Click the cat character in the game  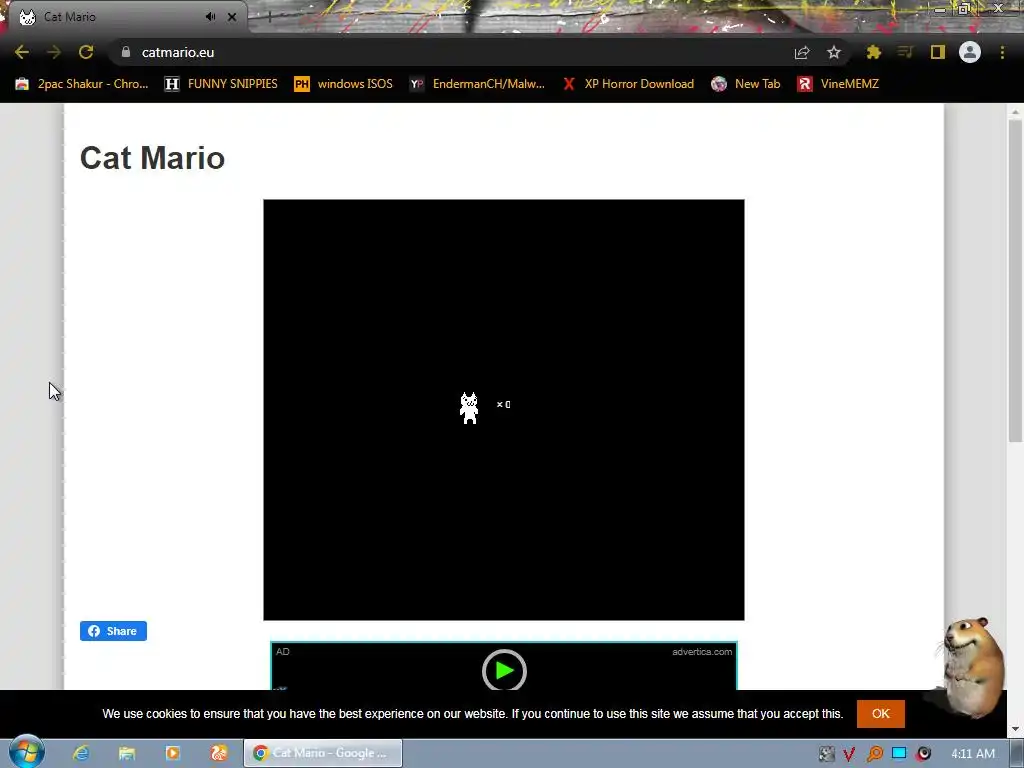click(469, 408)
